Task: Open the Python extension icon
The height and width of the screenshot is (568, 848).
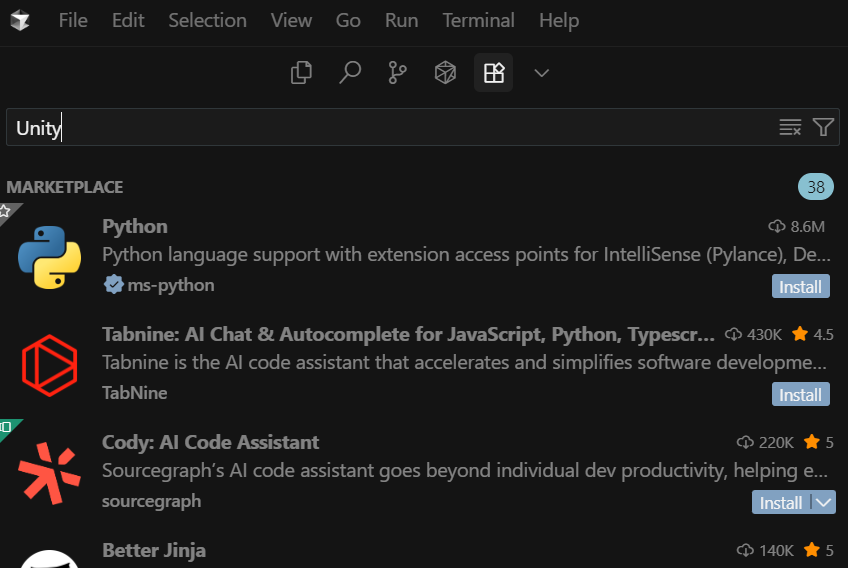Action: point(49,257)
